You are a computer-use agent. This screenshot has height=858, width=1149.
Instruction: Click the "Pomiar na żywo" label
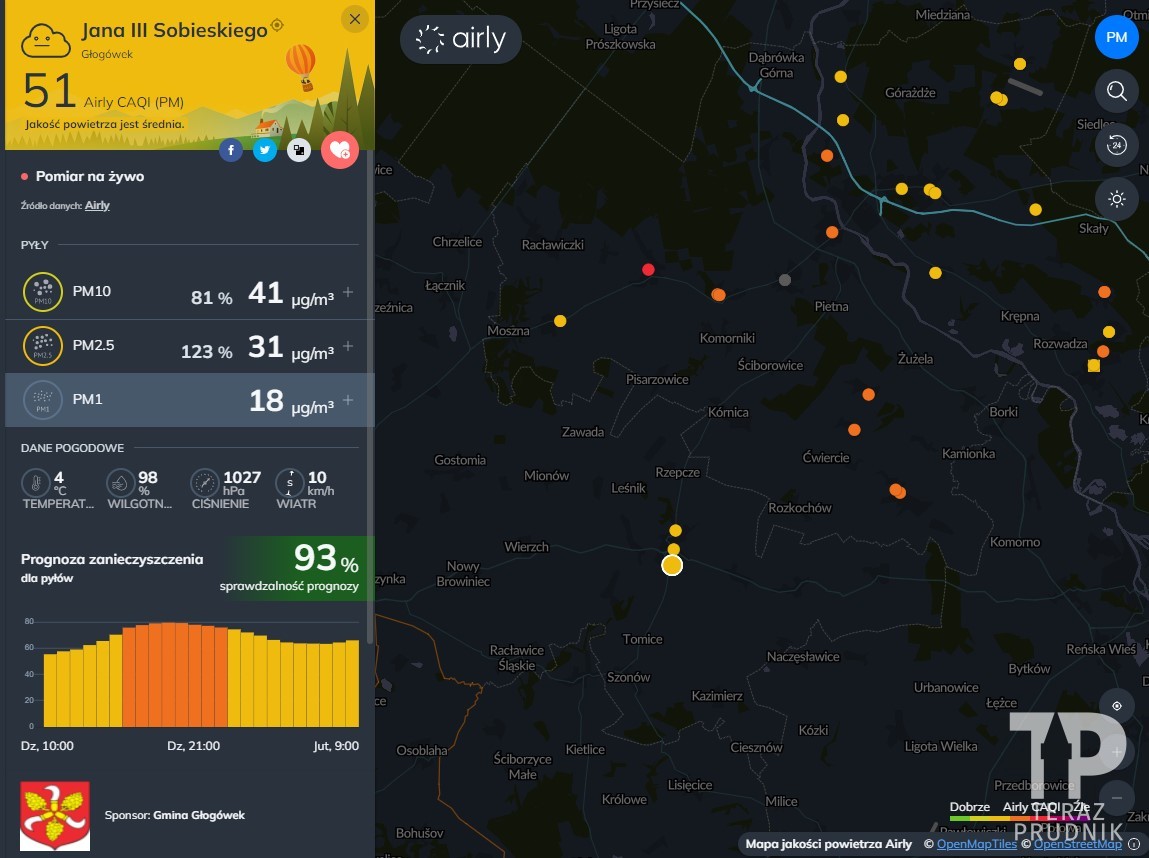(89, 177)
